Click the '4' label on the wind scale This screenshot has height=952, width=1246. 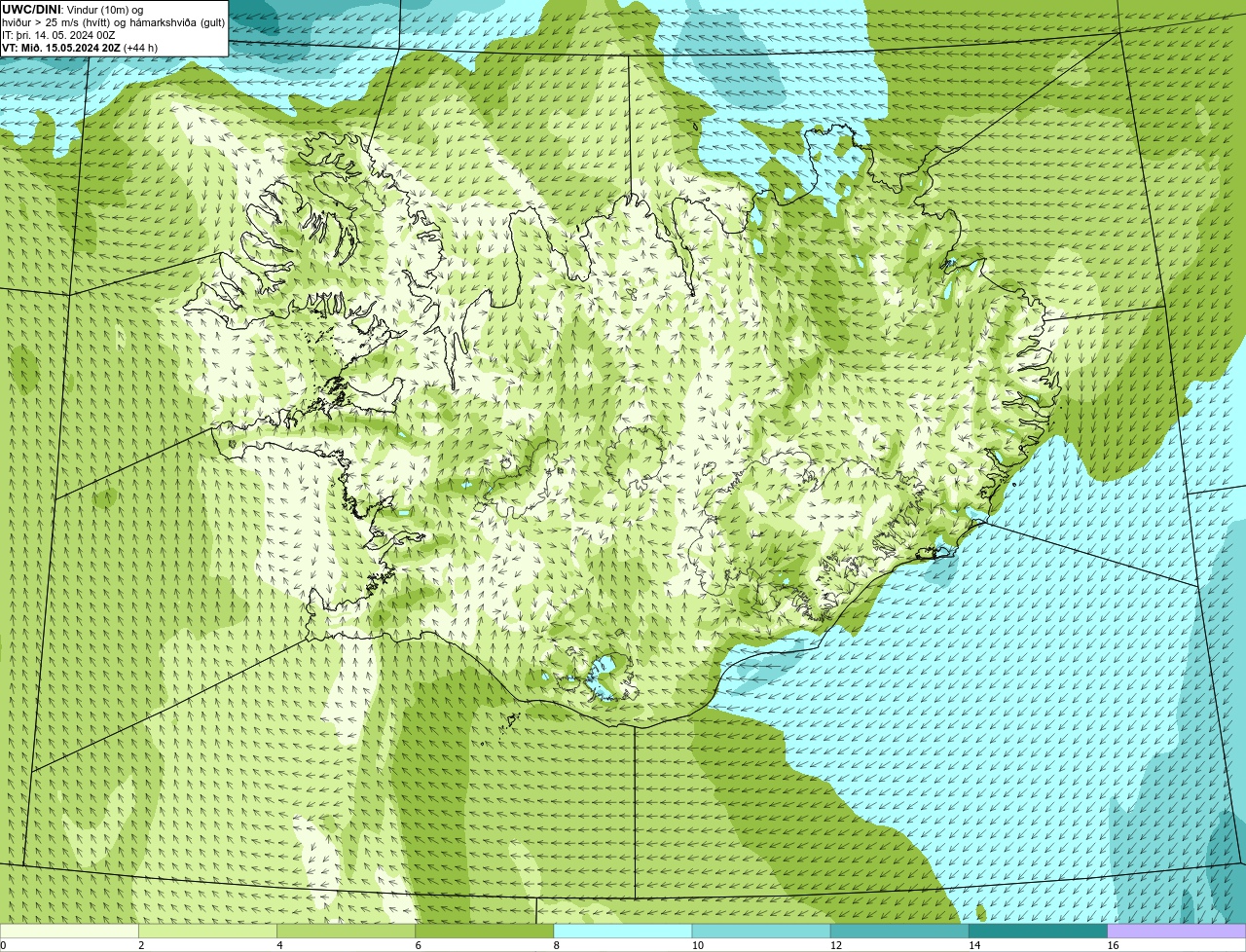click(x=280, y=945)
